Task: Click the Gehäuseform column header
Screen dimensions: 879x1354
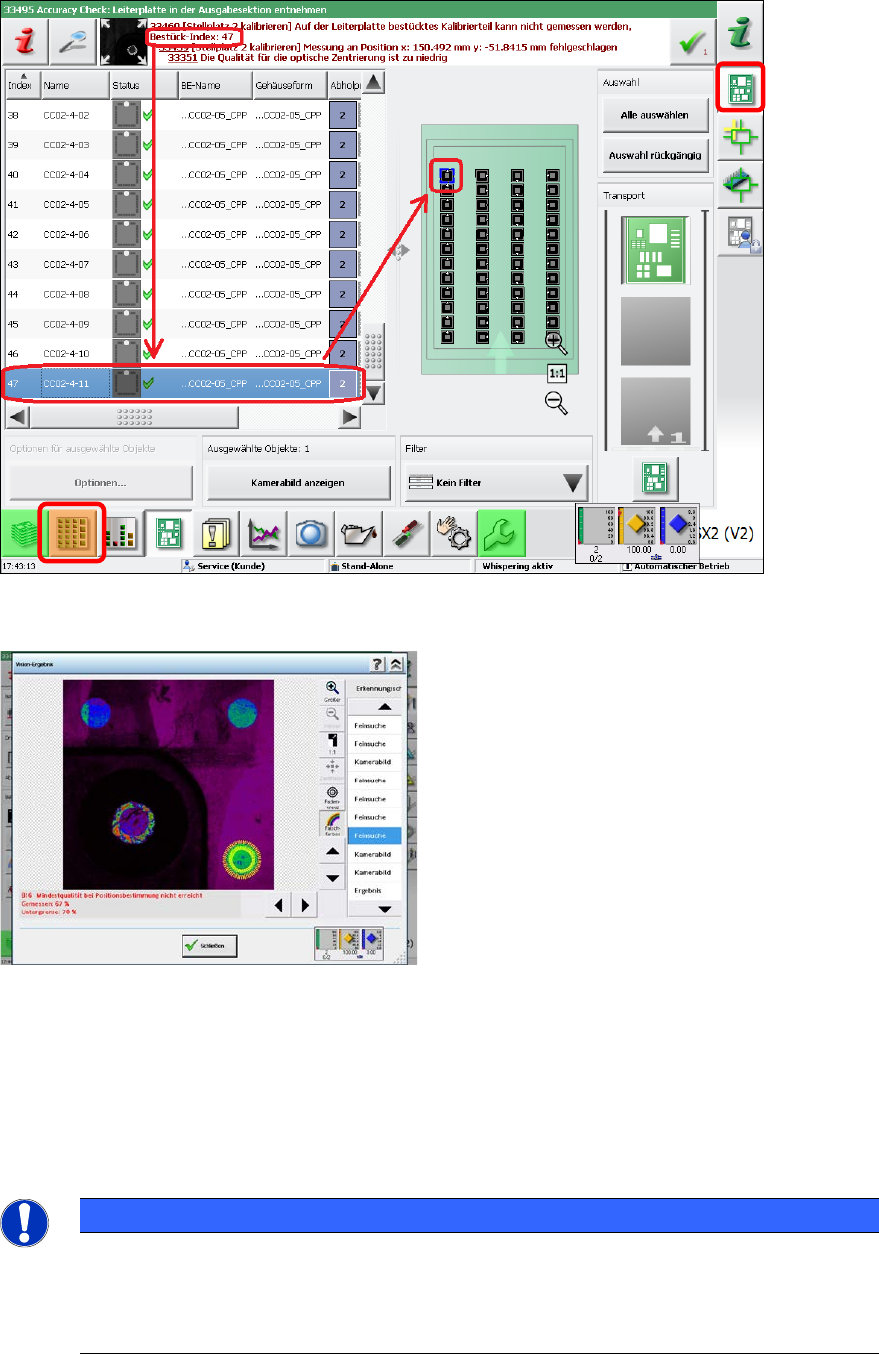Action: point(288,86)
